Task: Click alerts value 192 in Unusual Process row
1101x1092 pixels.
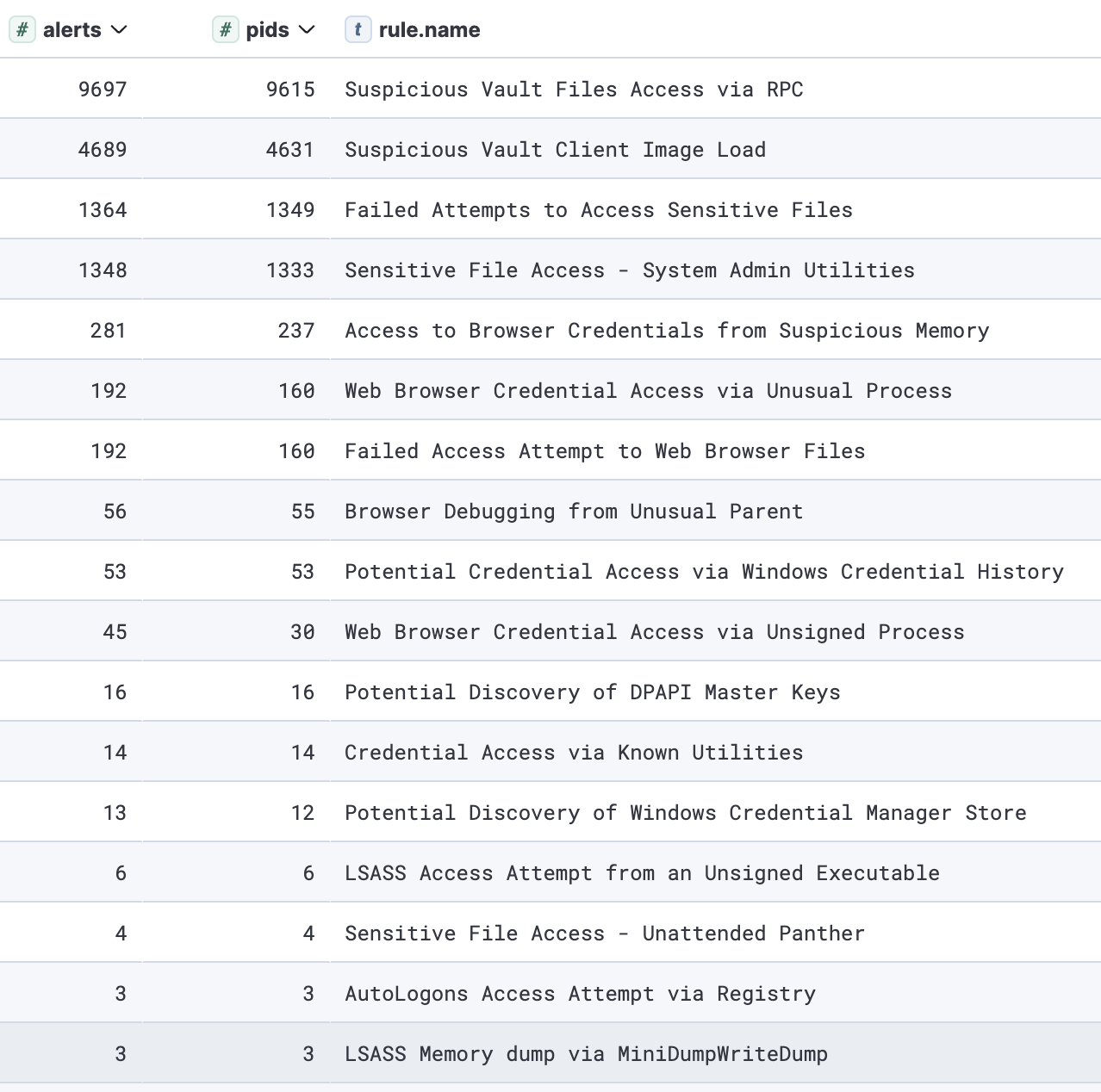Action: pyautogui.click(x=109, y=391)
